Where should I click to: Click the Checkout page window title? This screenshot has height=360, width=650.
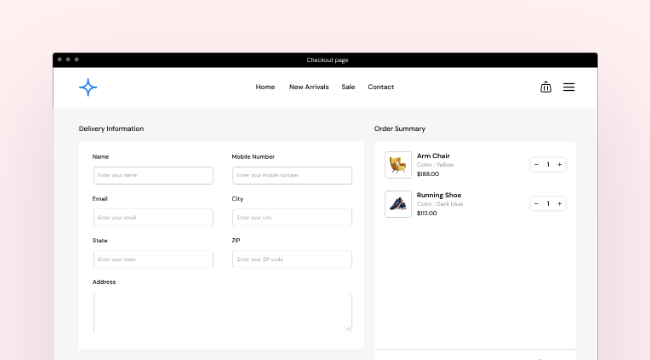pyautogui.click(x=327, y=60)
